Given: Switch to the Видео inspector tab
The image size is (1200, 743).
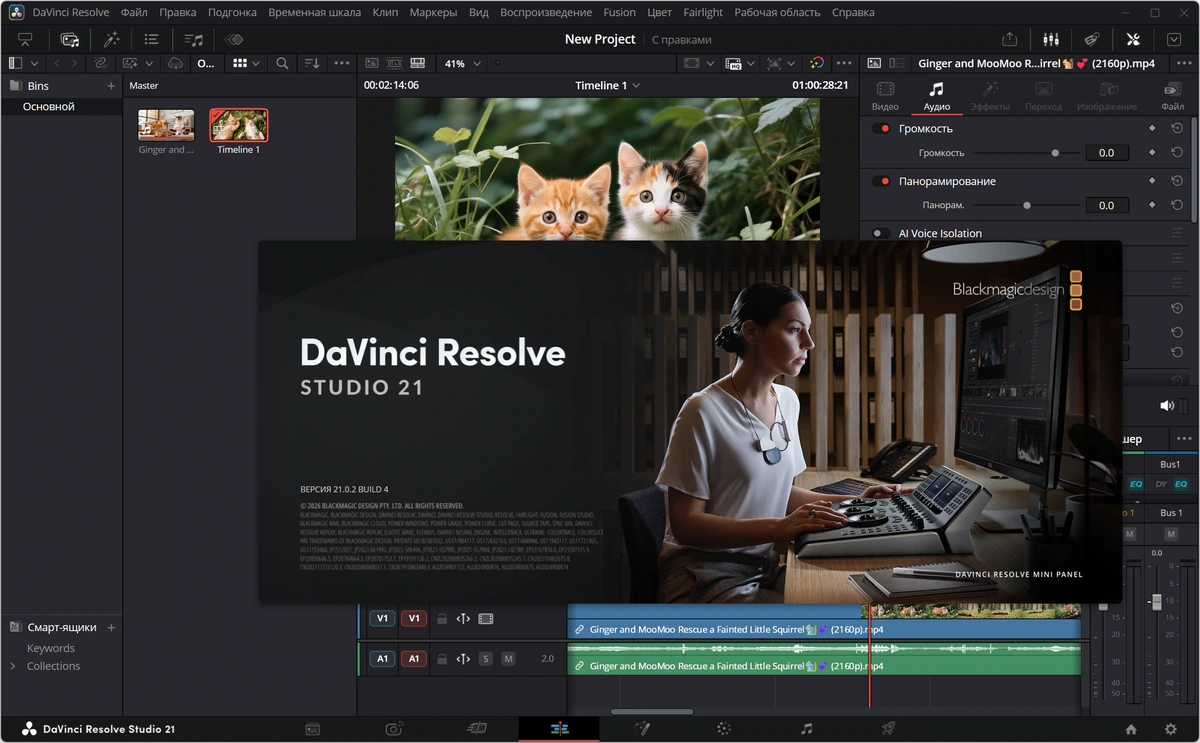Looking at the screenshot, I should (885, 96).
